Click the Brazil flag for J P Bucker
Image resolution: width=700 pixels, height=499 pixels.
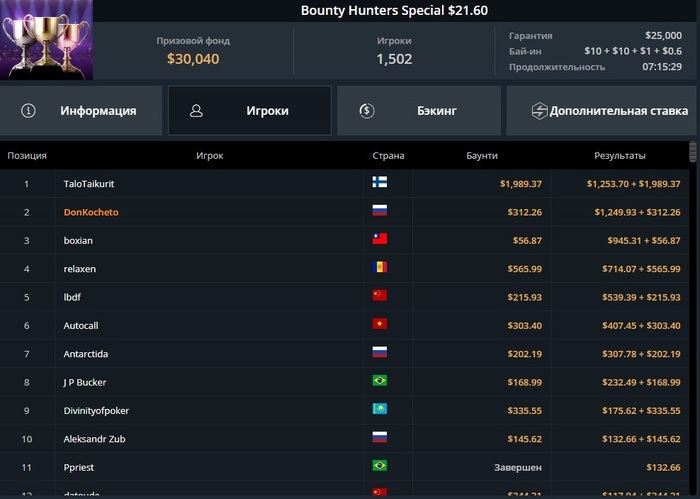[x=380, y=380]
